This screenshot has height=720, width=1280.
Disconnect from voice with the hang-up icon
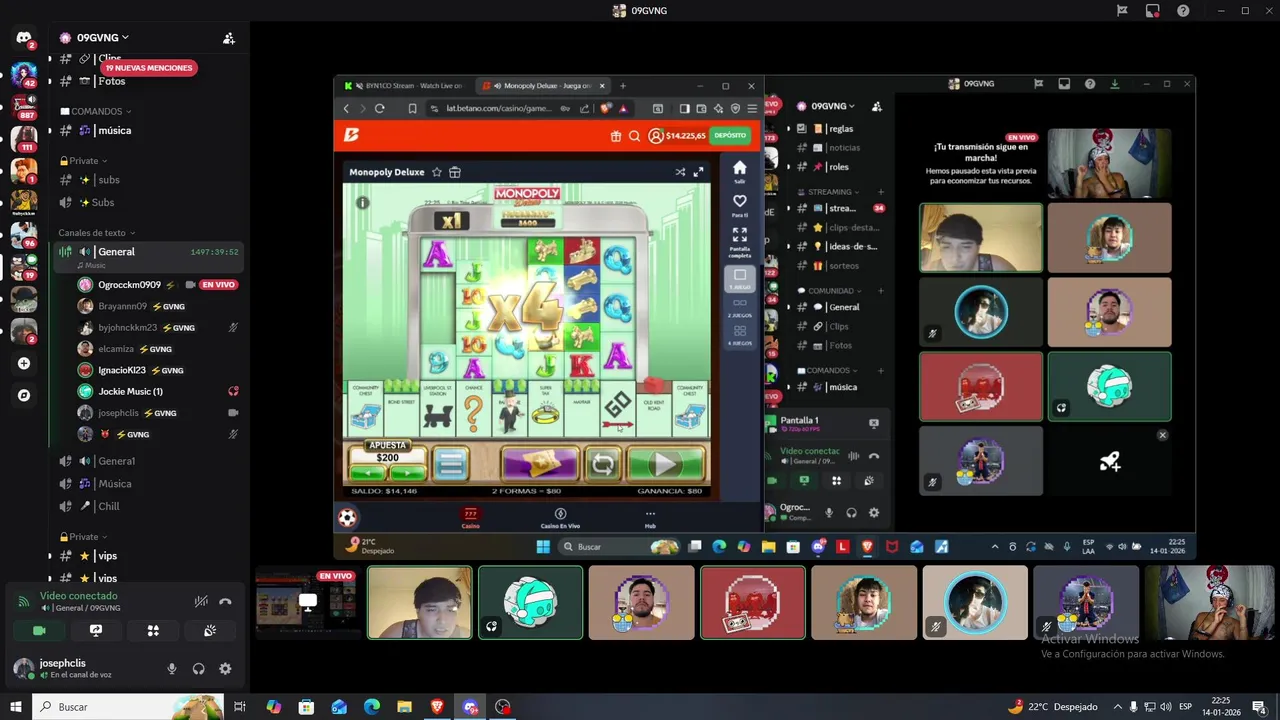tap(225, 601)
